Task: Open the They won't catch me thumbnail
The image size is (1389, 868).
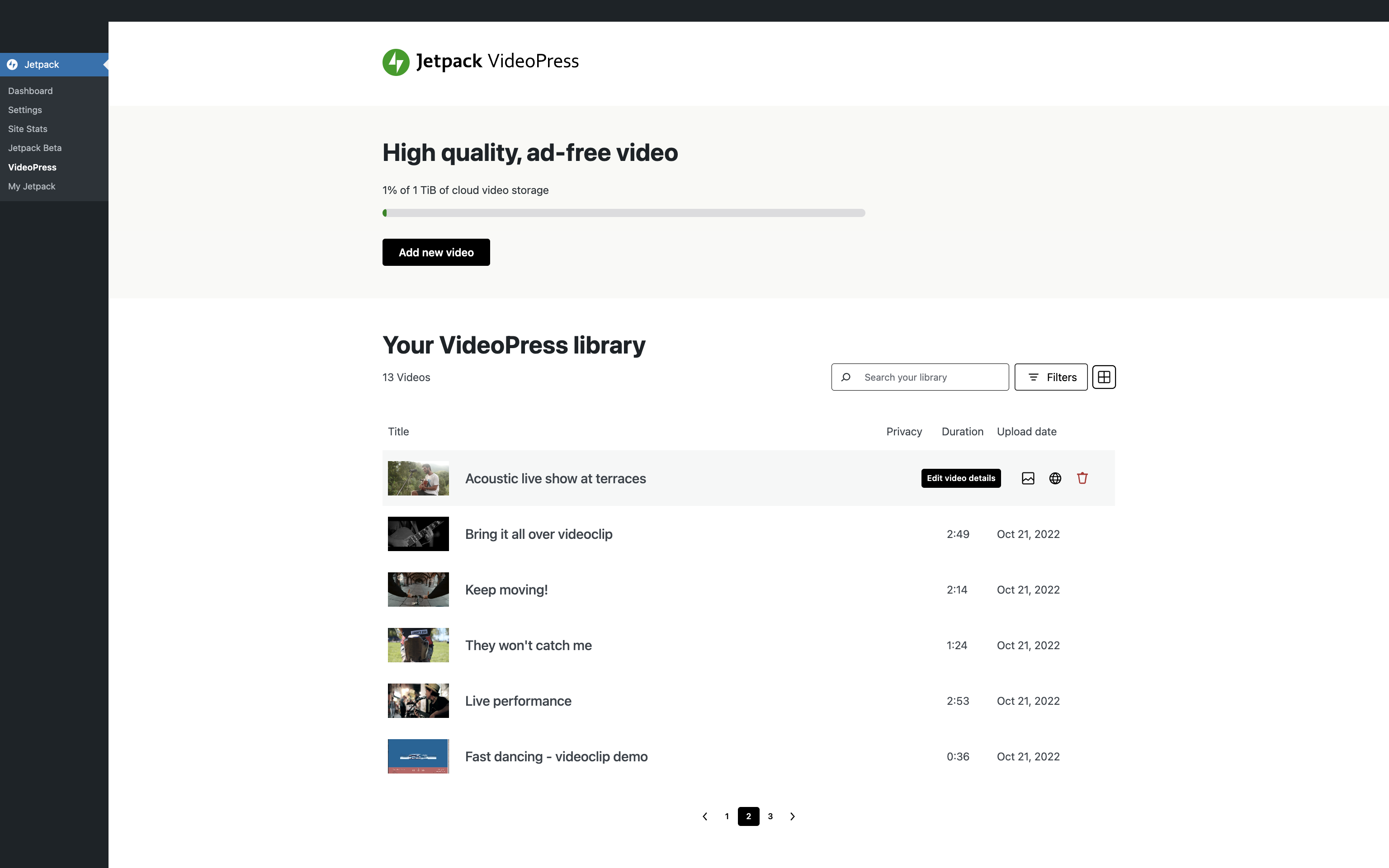Action: click(x=418, y=645)
